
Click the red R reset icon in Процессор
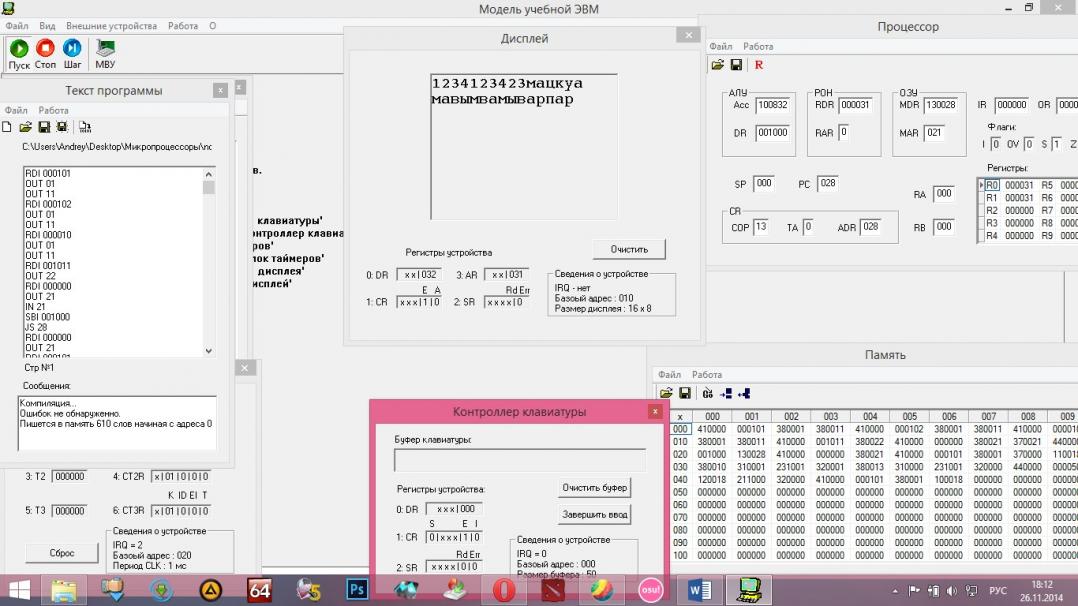coord(759,65)
